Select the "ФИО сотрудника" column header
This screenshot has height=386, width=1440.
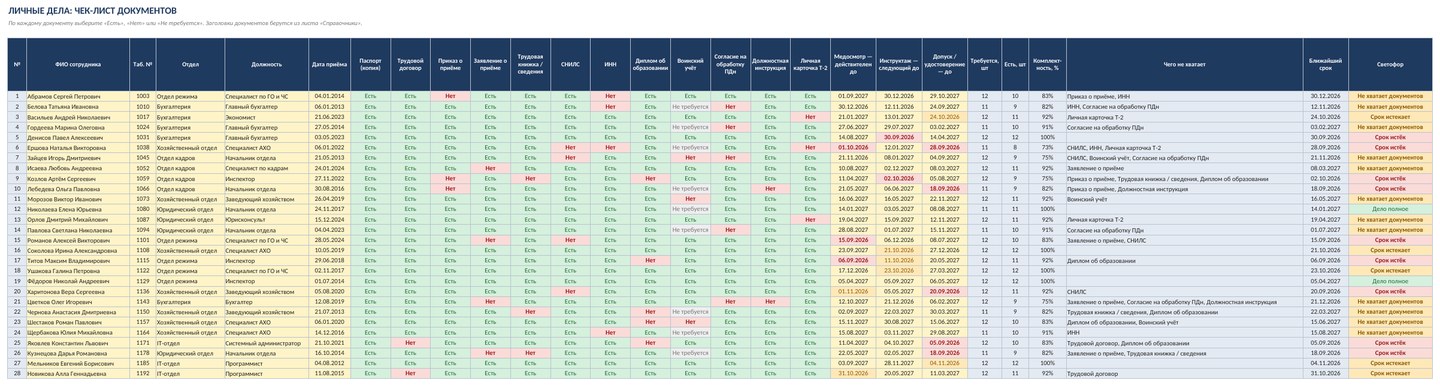(x=77, y=64)
